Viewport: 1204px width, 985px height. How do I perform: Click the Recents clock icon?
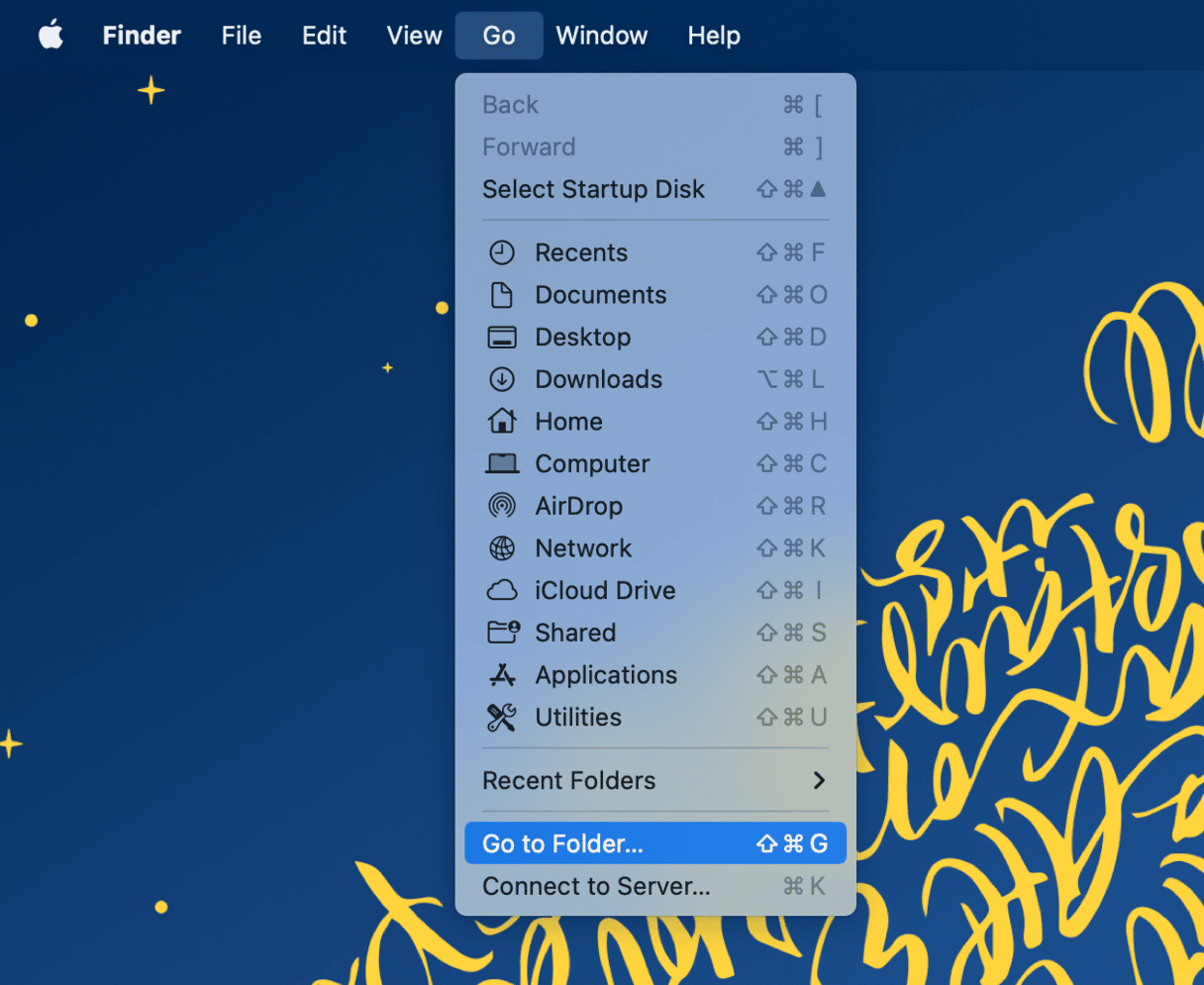point(502,252)
